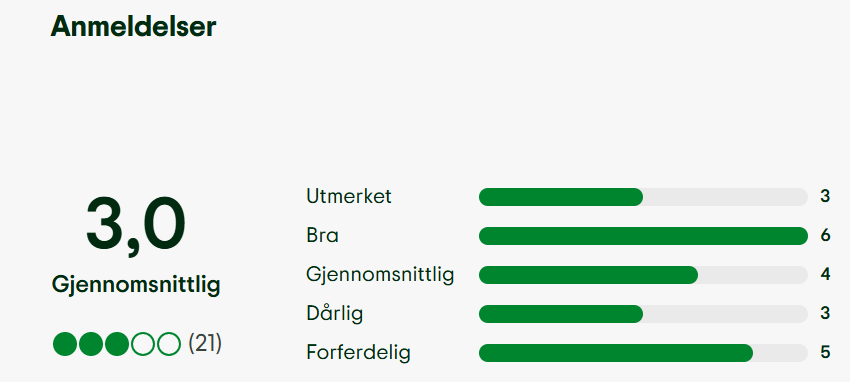
Task: Click the second filled rating bubble
Action: (91, 344)
